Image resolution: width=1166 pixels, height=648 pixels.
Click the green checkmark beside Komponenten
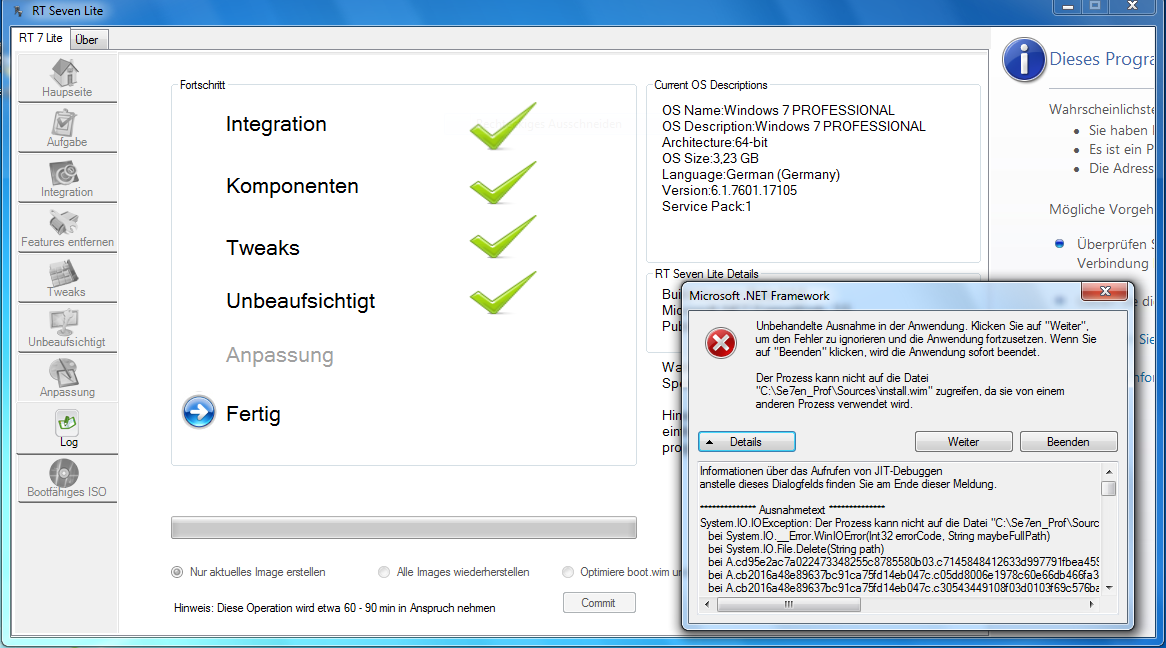pos(503,183)
